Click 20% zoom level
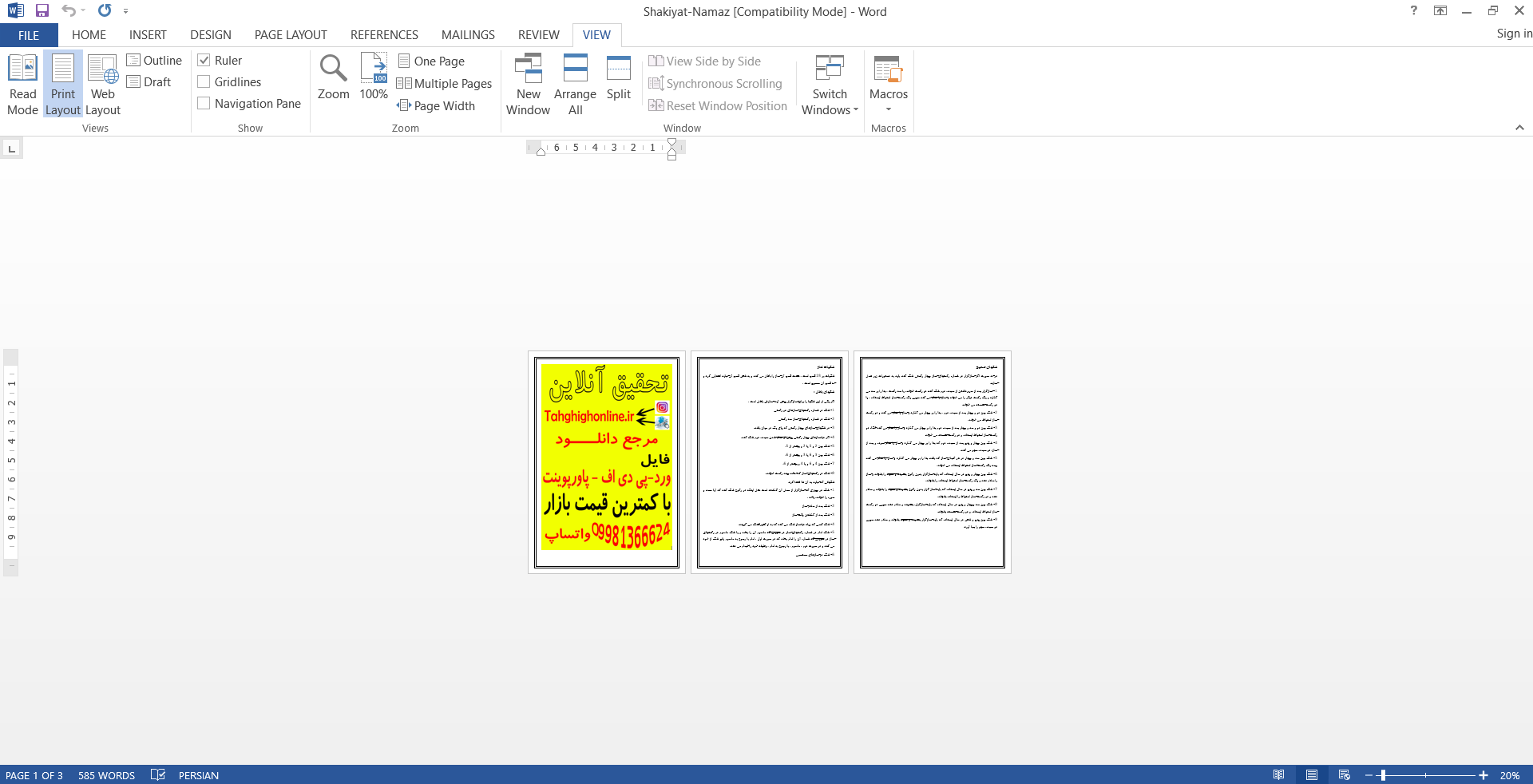 click(1509, 775)
